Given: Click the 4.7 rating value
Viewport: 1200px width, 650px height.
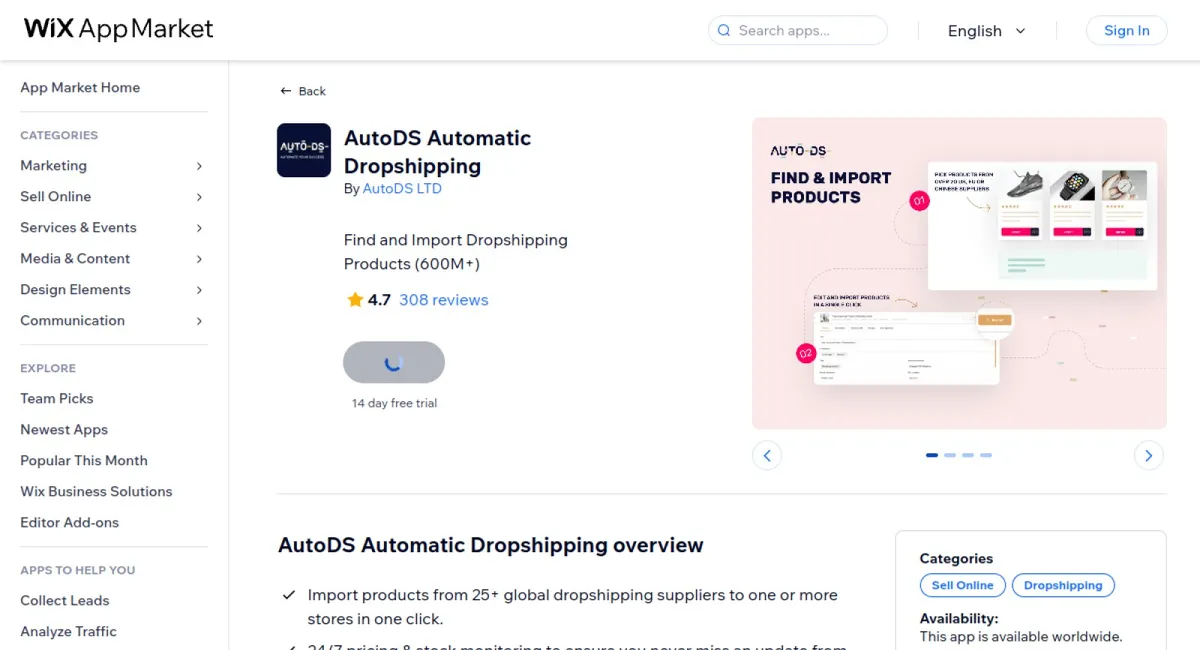Looking at the screenshot, I should (x=379, y=300).
